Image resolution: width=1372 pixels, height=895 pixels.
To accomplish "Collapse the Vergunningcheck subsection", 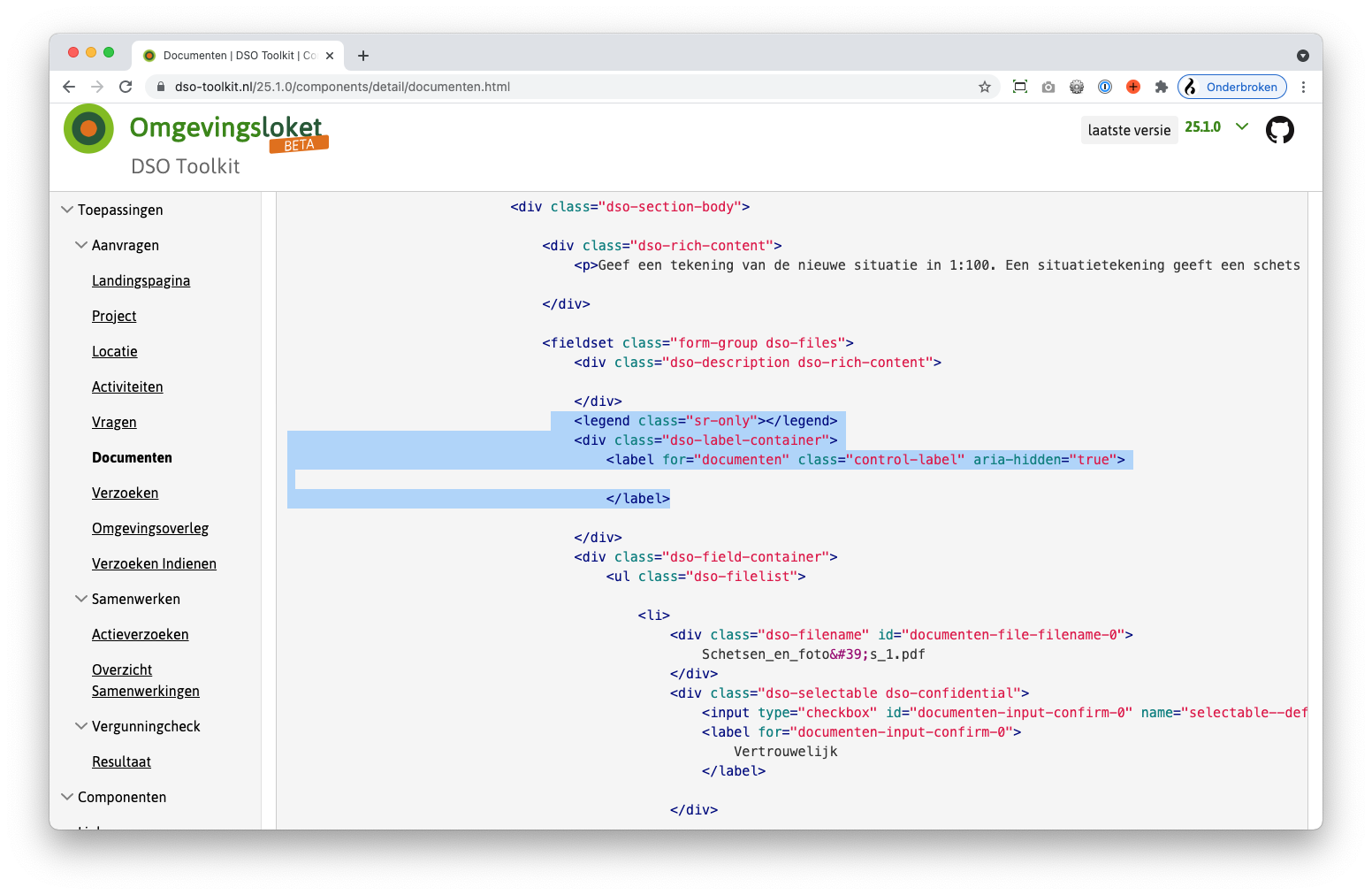I will (x=81, y=726).
